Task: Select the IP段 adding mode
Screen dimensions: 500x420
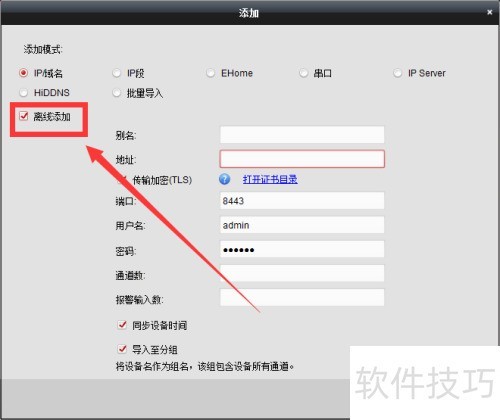Action: [117, 73]
